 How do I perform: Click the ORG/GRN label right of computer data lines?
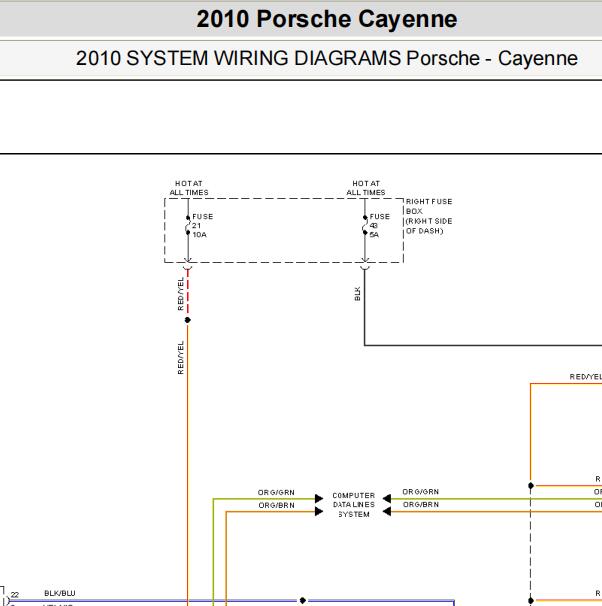(x=420, y=492)
